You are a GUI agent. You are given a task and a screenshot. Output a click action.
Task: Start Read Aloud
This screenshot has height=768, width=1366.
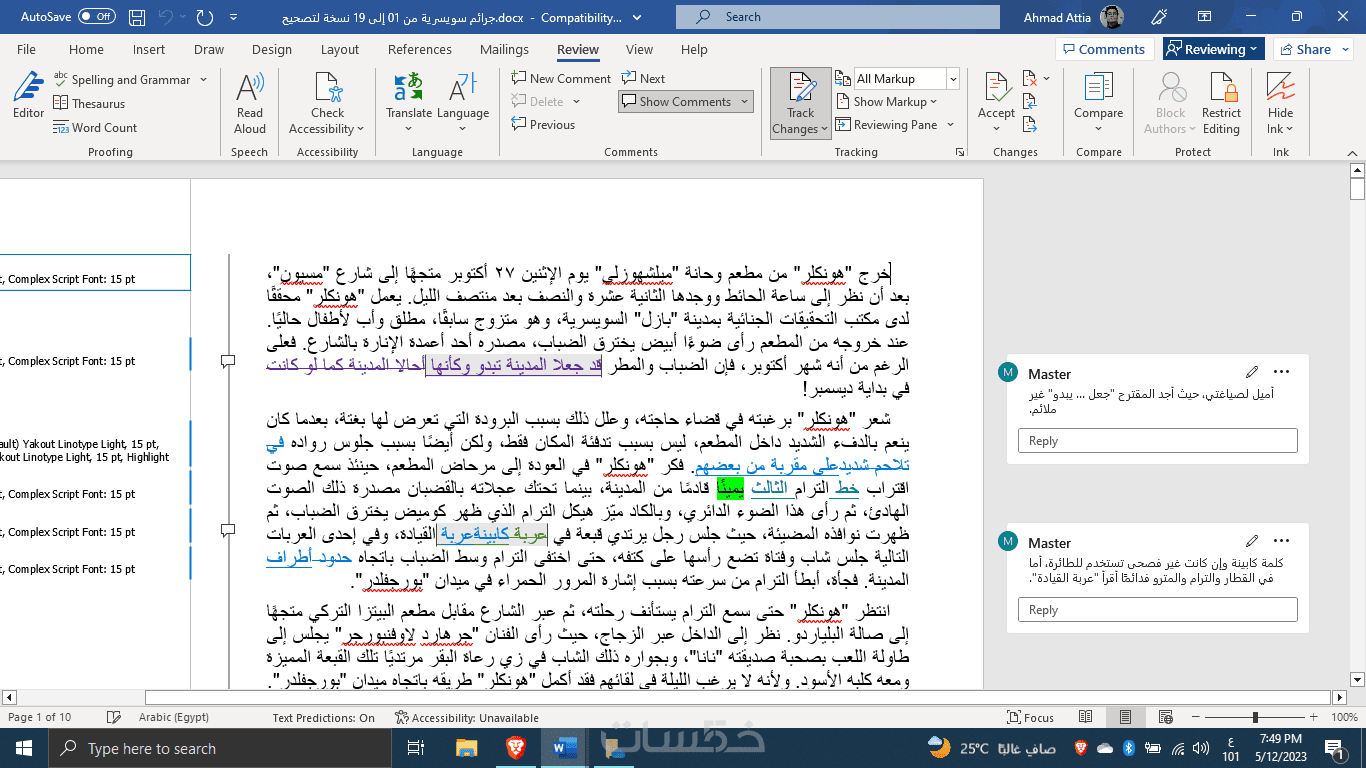(x=250, y=103)
